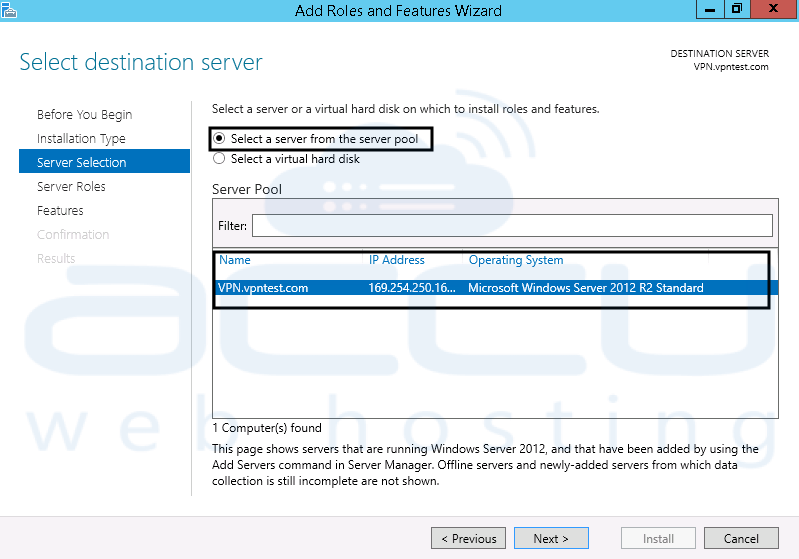Click the wizard icon in title bar
This screenshot has height=559, width=799.
point(9,10)
